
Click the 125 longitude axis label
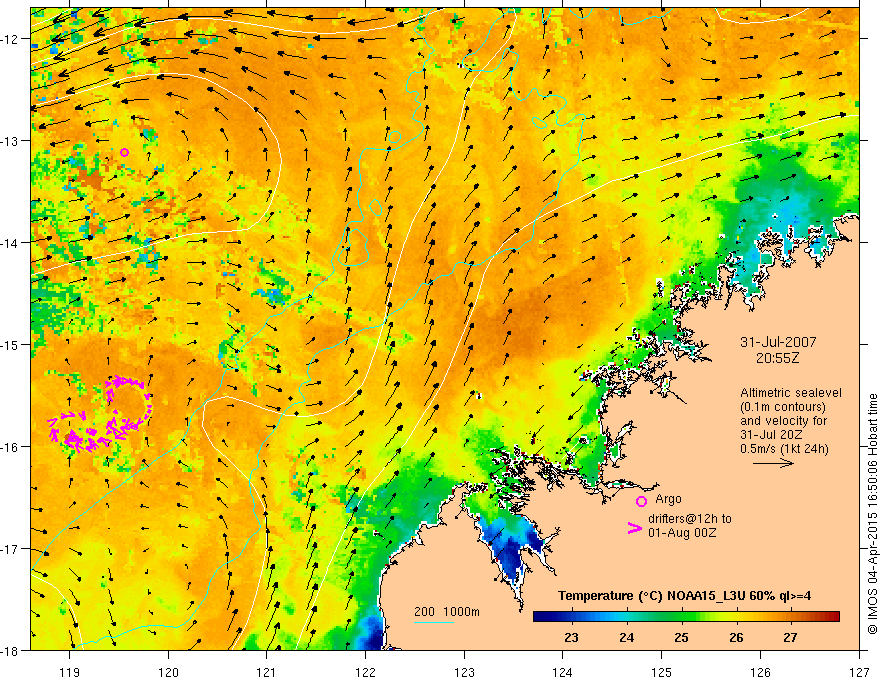coord(662,672)
